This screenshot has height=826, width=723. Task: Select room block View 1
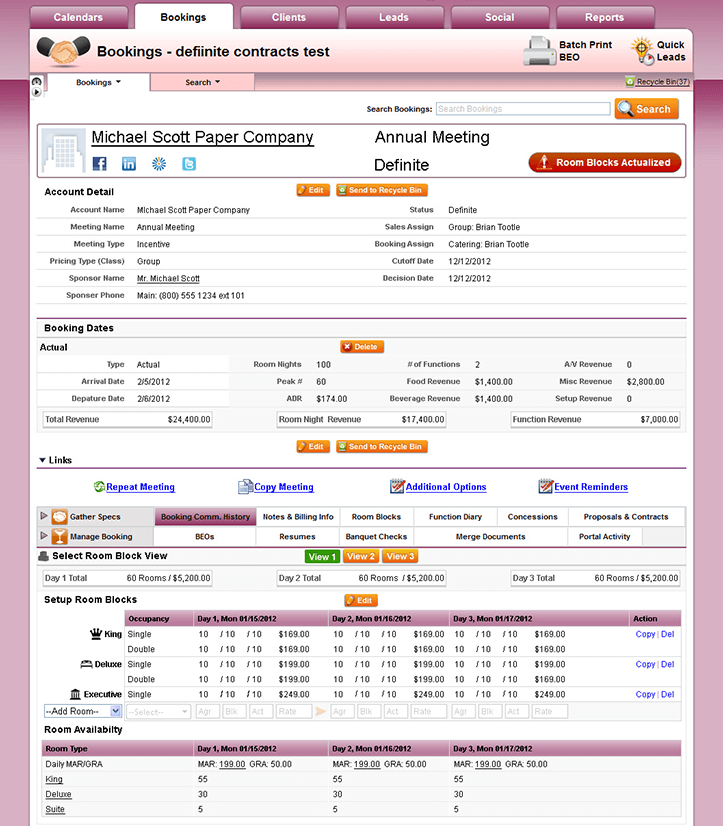323,556
